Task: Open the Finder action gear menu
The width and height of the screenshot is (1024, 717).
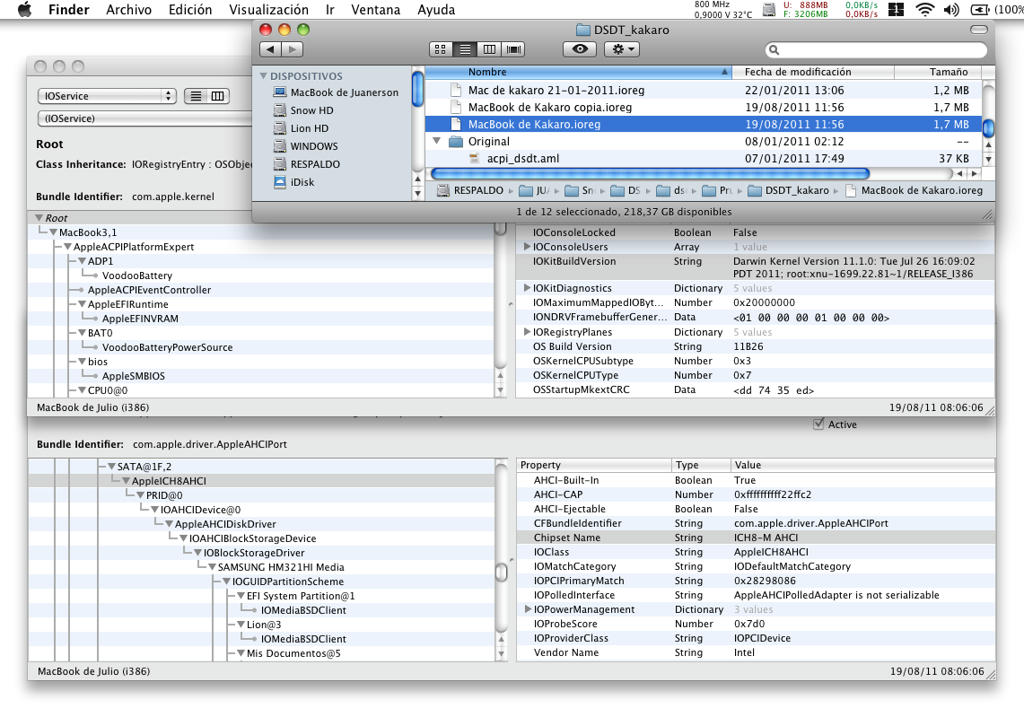Action: click(x=622, y=49)
